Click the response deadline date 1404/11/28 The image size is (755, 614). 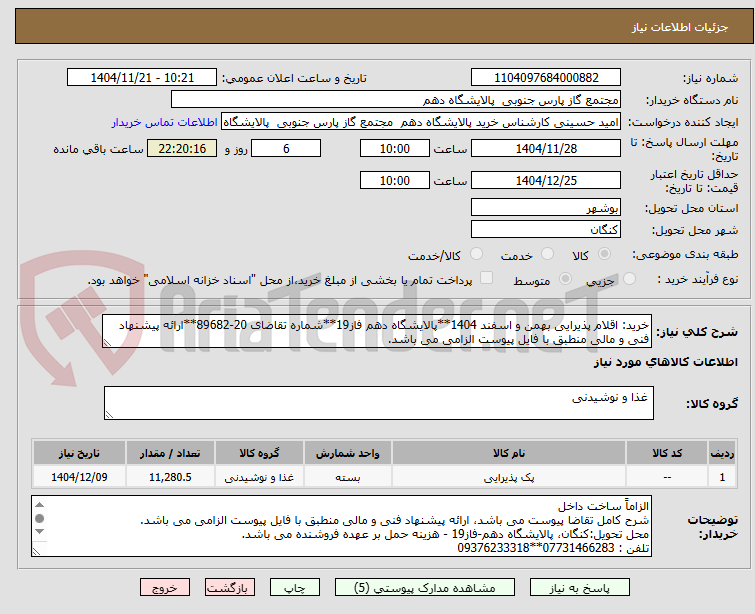pyautogui.click(x=546, y=148)
